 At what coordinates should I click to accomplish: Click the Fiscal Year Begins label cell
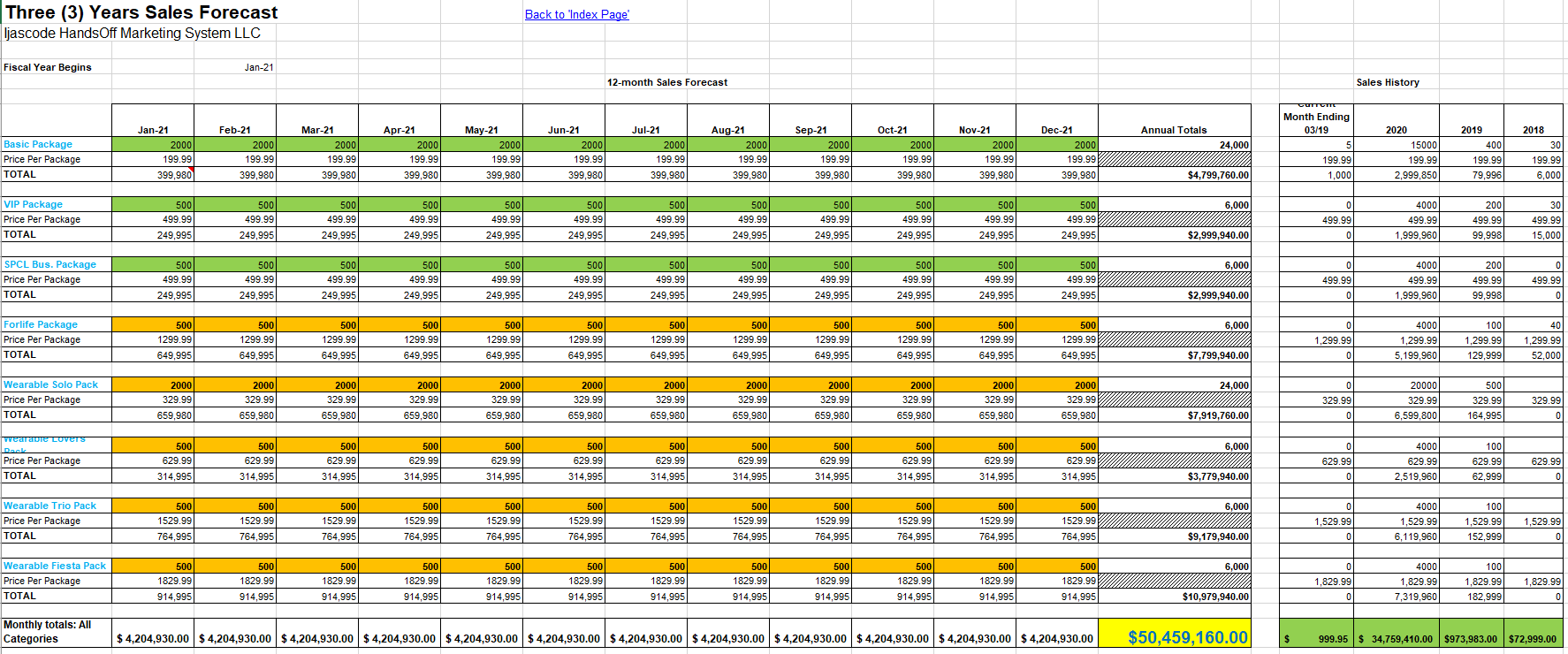[x=48, y=67]
